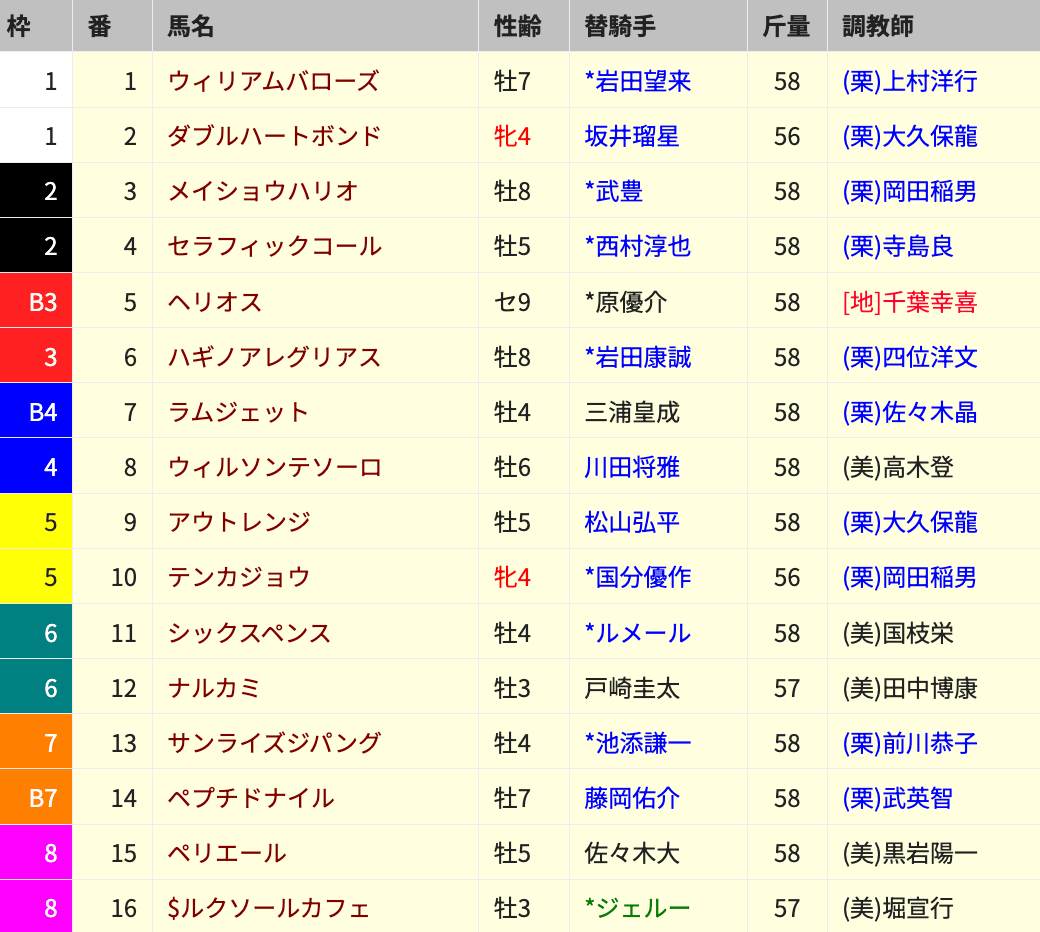The height and width of the screenshot is (932, 1040).
Task: Click horse name ダブルハートボンド
Action: coord(274,136)
